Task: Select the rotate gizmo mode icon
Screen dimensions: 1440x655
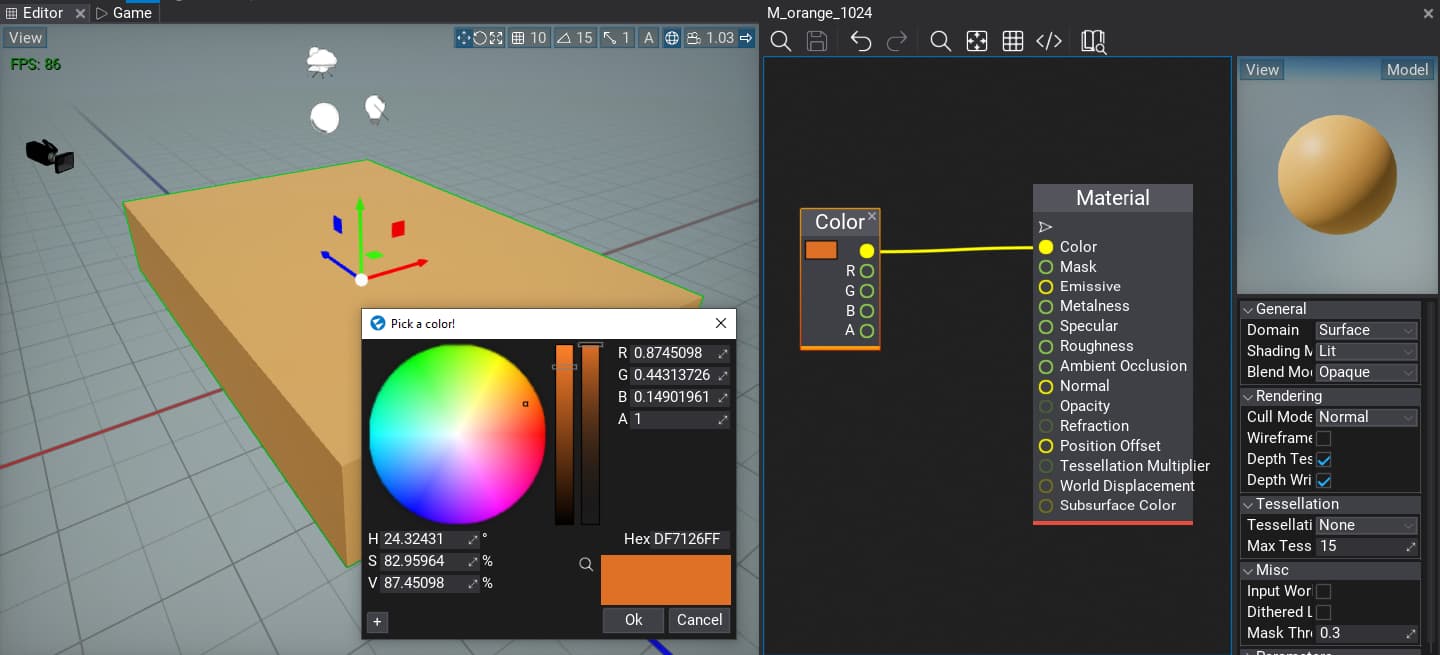Action: (x=480, y=38)
